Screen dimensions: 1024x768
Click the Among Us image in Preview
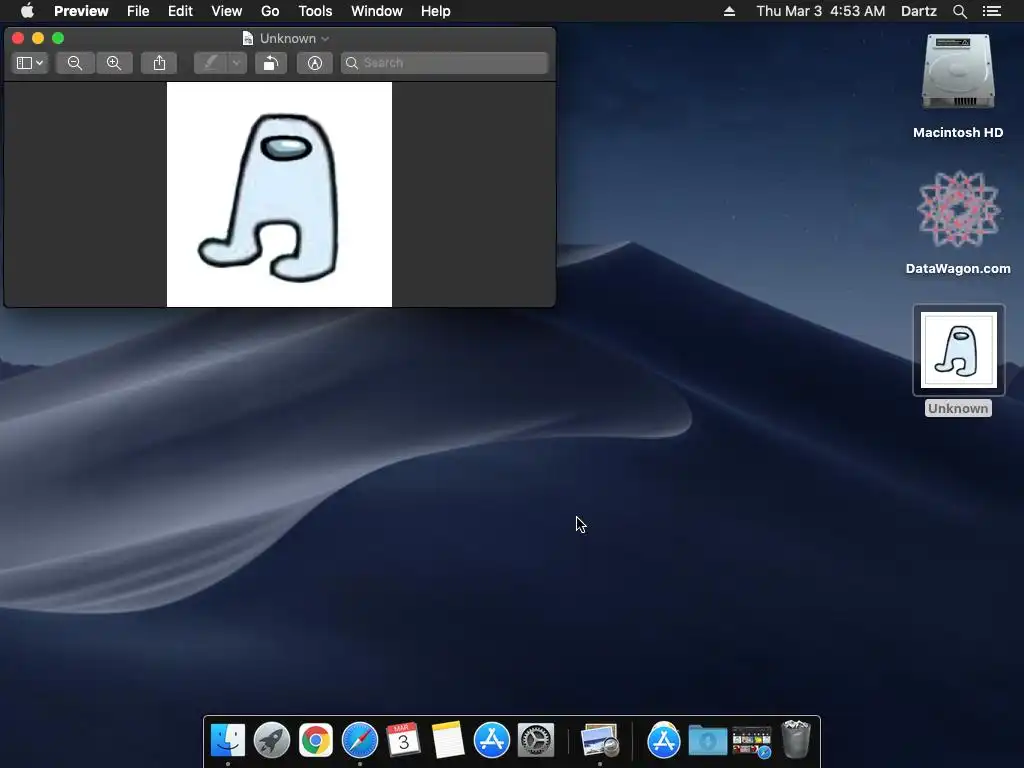click(280, 194)
